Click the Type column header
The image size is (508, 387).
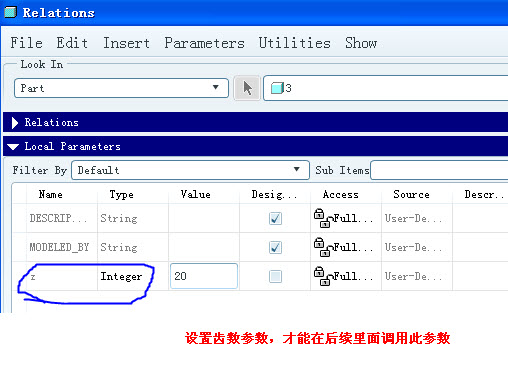tap(121, 194)
